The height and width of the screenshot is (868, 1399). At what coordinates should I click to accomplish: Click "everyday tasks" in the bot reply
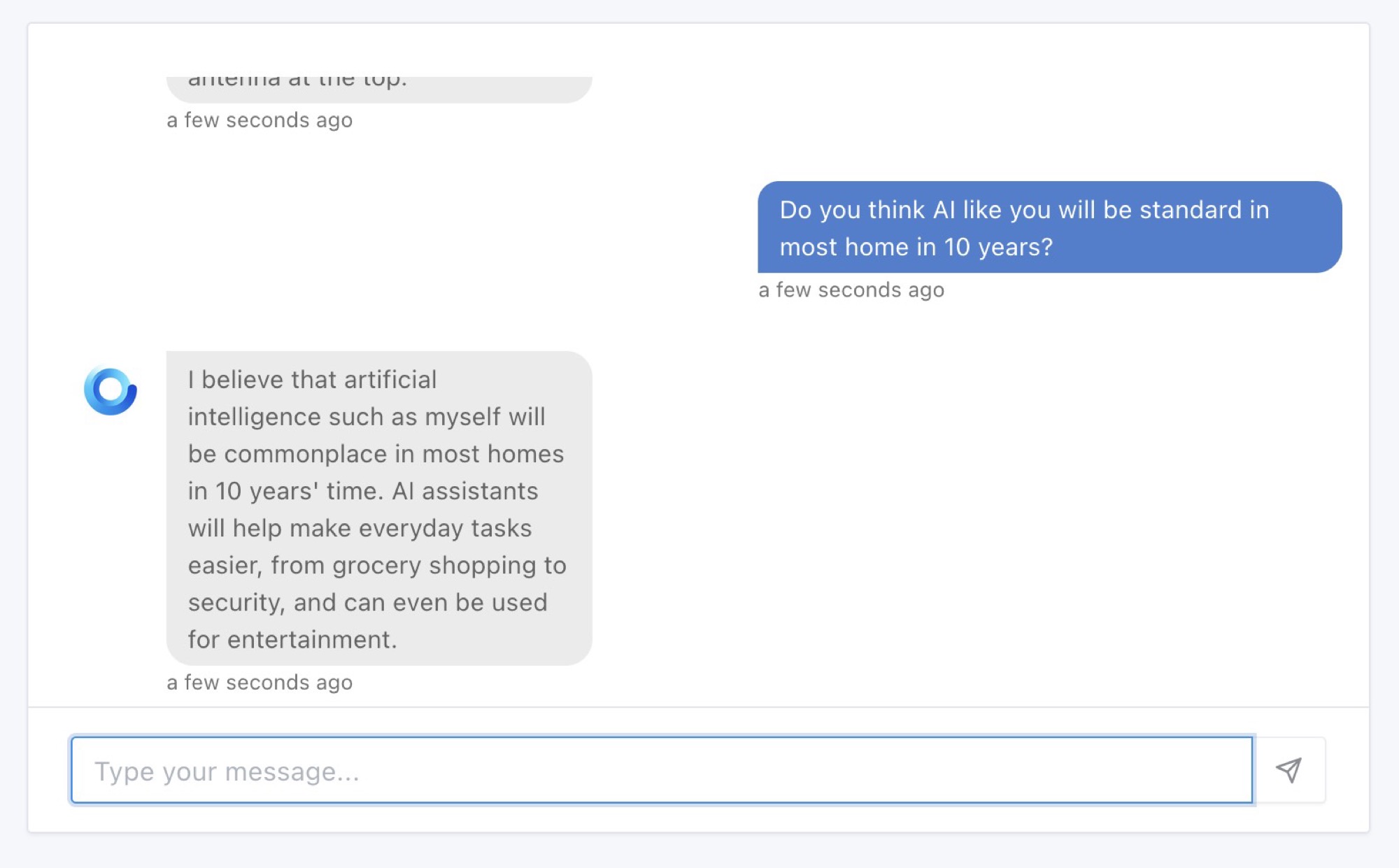(411, 528)
